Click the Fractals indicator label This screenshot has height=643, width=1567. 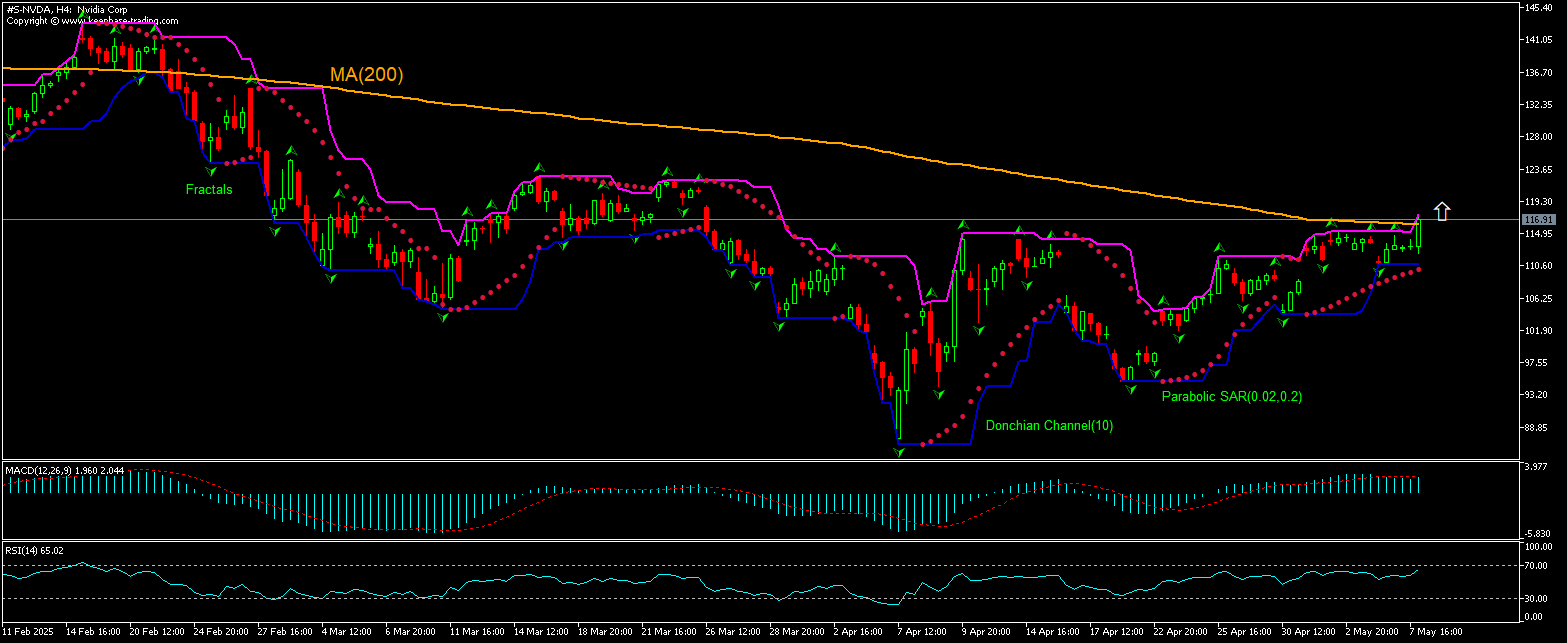(x=208, y=189)
